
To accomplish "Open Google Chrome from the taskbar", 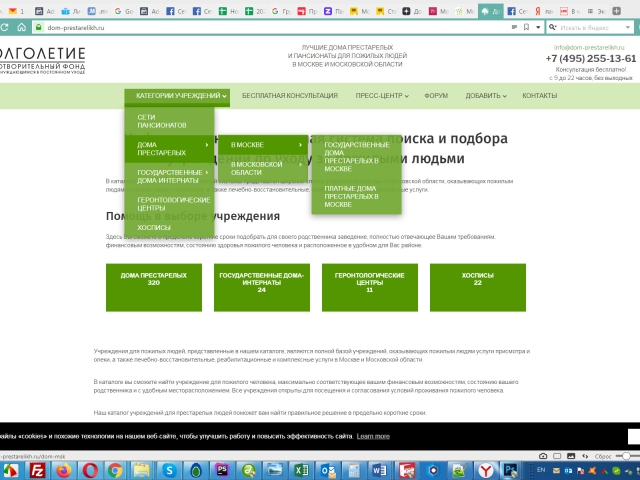I will pyautogui.click(x=116, y=469).
